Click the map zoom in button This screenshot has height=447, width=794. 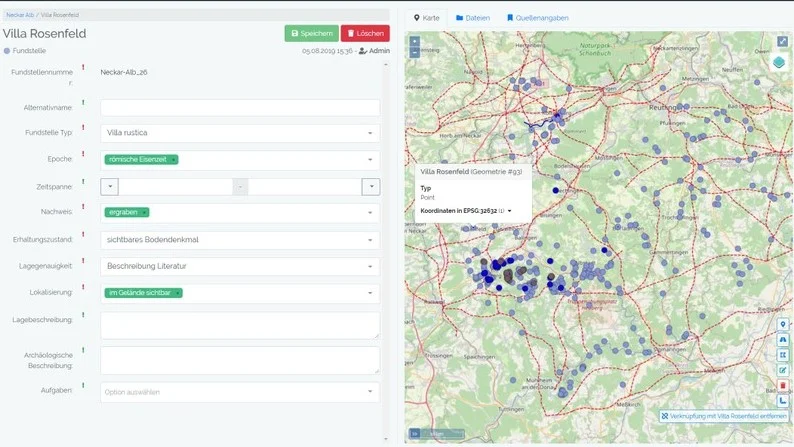point(414,42)
